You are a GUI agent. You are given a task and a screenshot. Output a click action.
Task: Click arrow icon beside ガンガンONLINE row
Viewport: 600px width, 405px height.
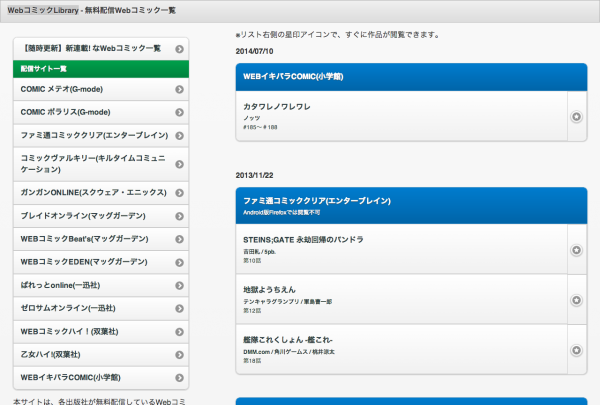pos(179,193)
